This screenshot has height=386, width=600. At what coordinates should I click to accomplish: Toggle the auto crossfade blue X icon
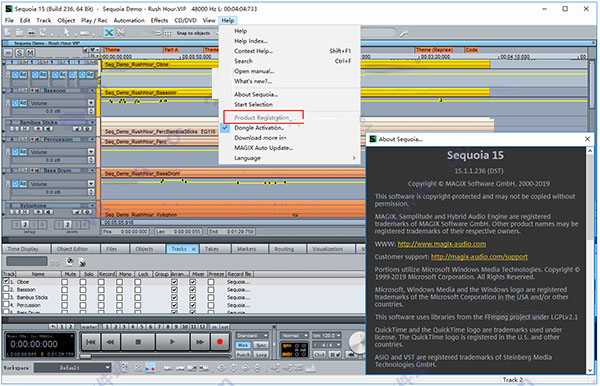109,33
